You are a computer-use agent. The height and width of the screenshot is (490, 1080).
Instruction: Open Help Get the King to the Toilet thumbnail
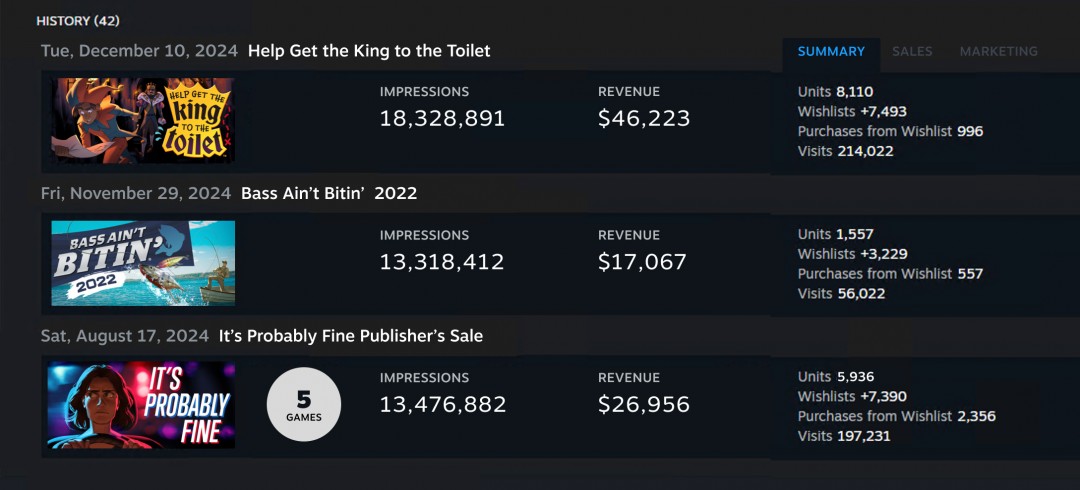point(143,120)
